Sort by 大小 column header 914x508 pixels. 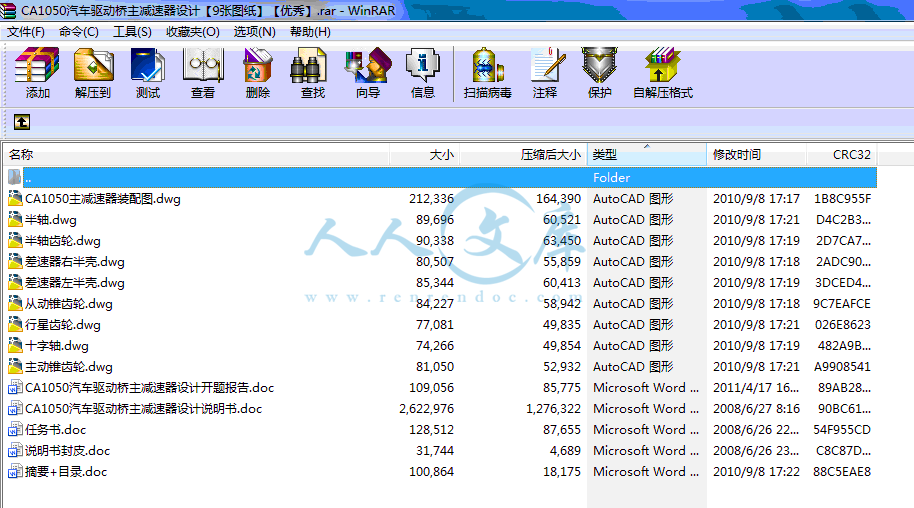coord(424,155)
